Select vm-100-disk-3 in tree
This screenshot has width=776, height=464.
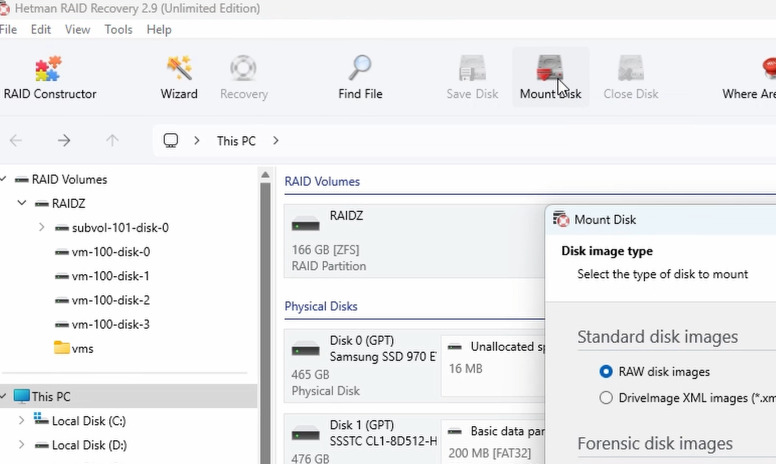111,325
